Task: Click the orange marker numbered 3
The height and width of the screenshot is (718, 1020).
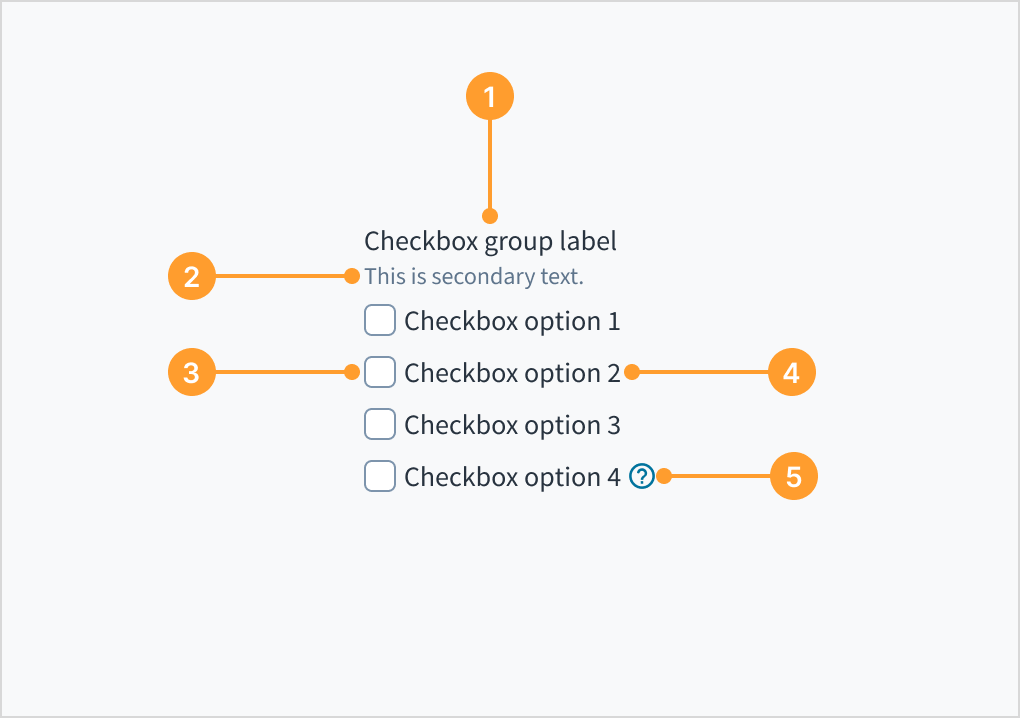Action: (x=191, y=372)
